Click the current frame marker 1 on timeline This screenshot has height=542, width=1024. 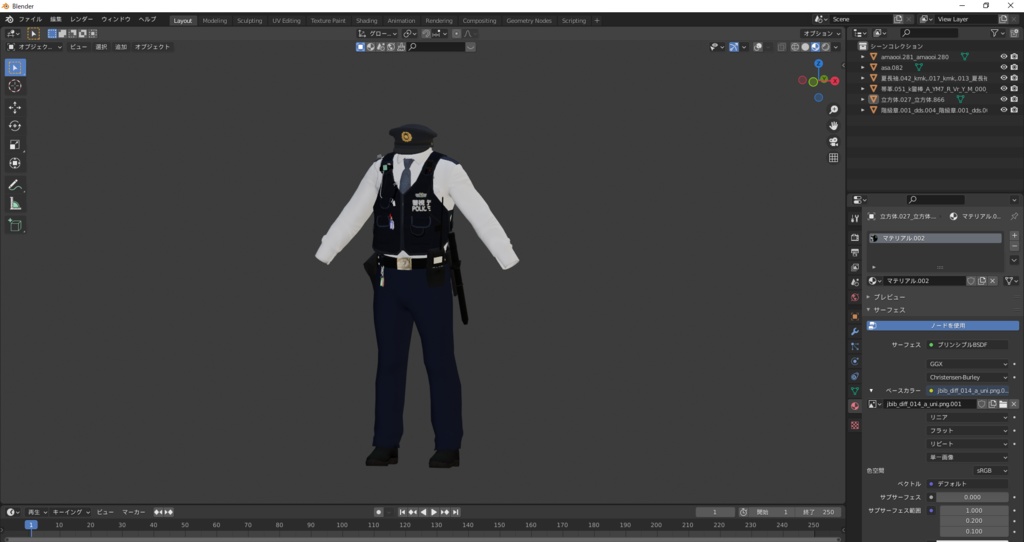pyautogui.click(x=31, y=524)
